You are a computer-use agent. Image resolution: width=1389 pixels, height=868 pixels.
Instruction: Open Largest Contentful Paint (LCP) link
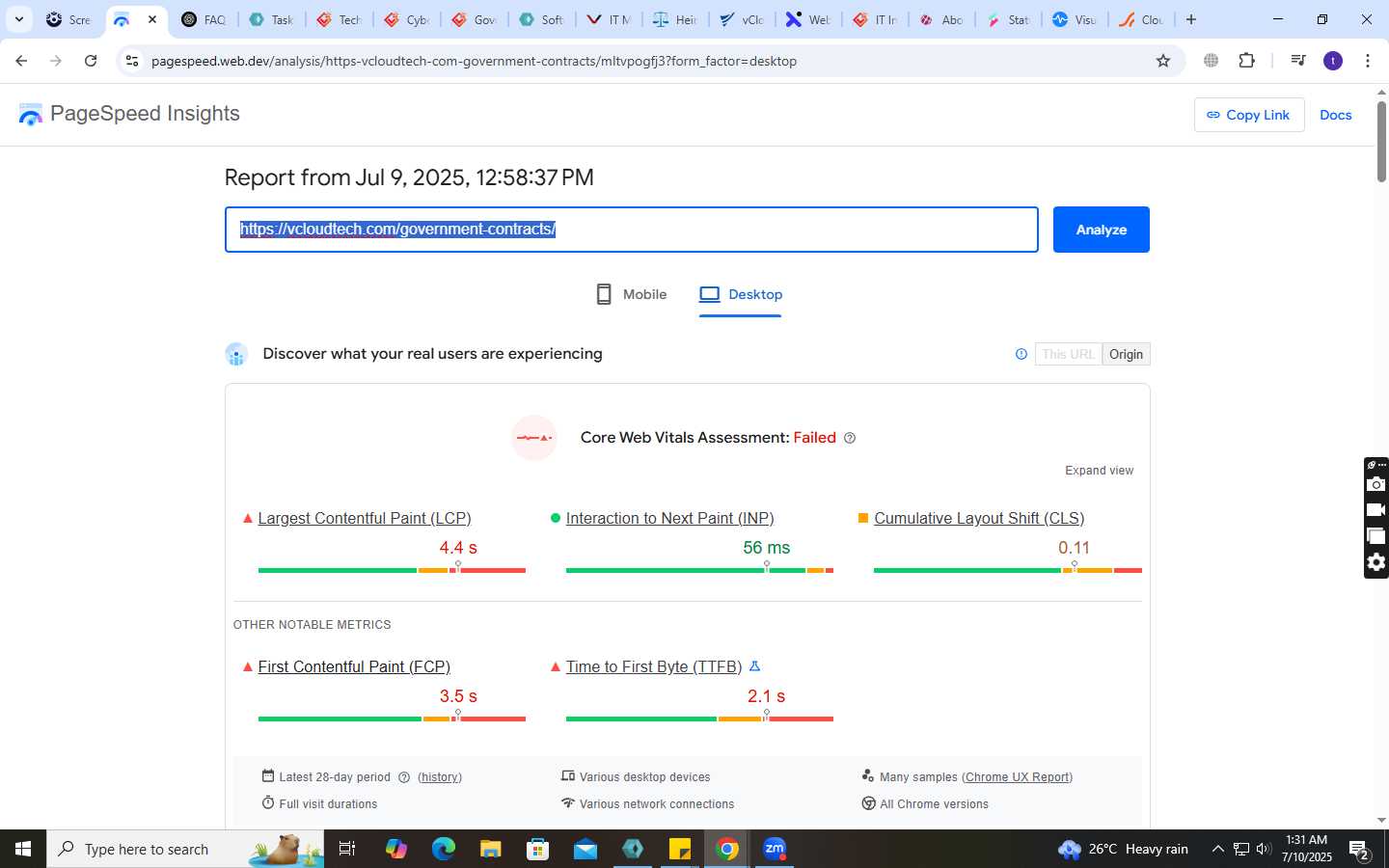click(x=365, y=518)
